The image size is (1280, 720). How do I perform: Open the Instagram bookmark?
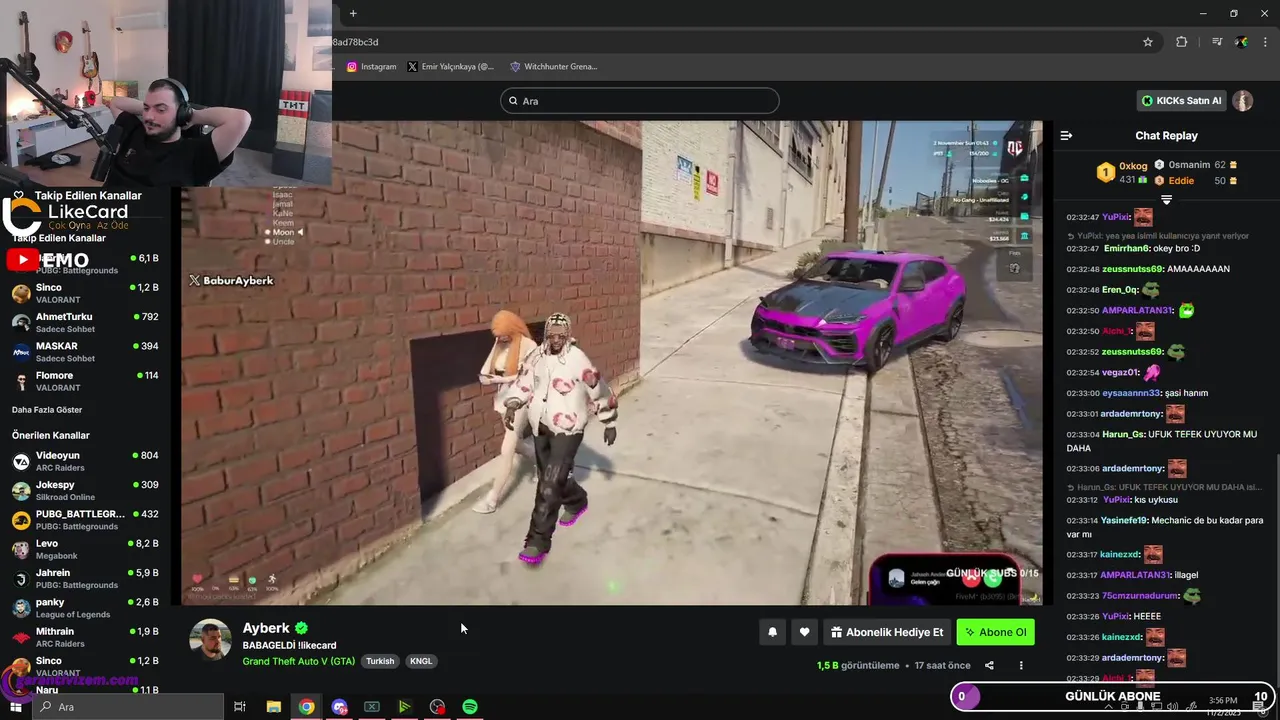point(371,67)
